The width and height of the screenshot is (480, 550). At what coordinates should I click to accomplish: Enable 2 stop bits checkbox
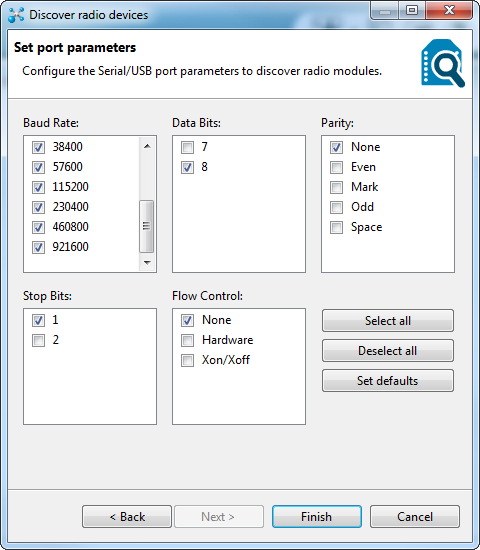[38, 340]
